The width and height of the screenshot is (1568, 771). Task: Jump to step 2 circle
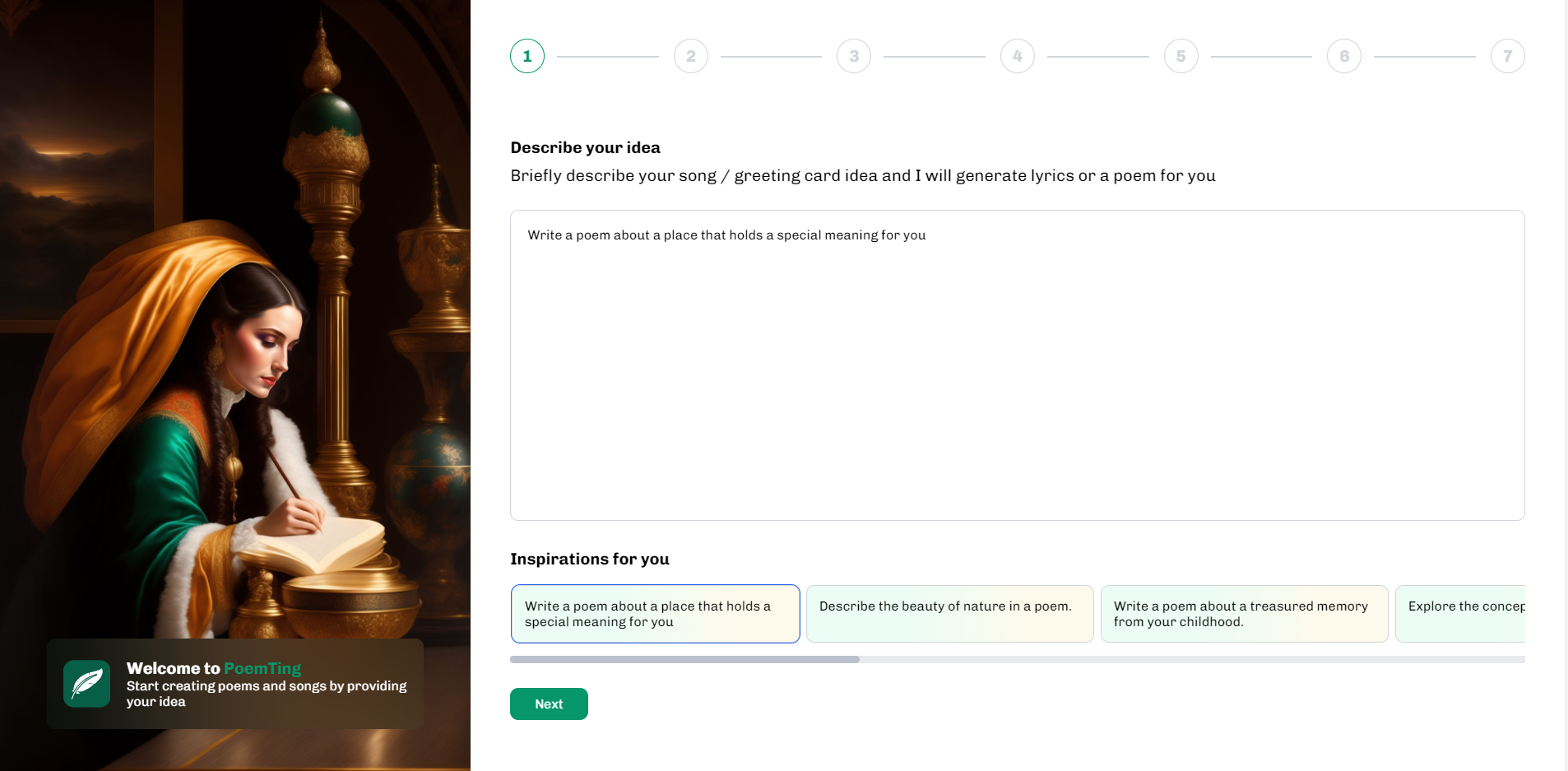click(690, 56)
